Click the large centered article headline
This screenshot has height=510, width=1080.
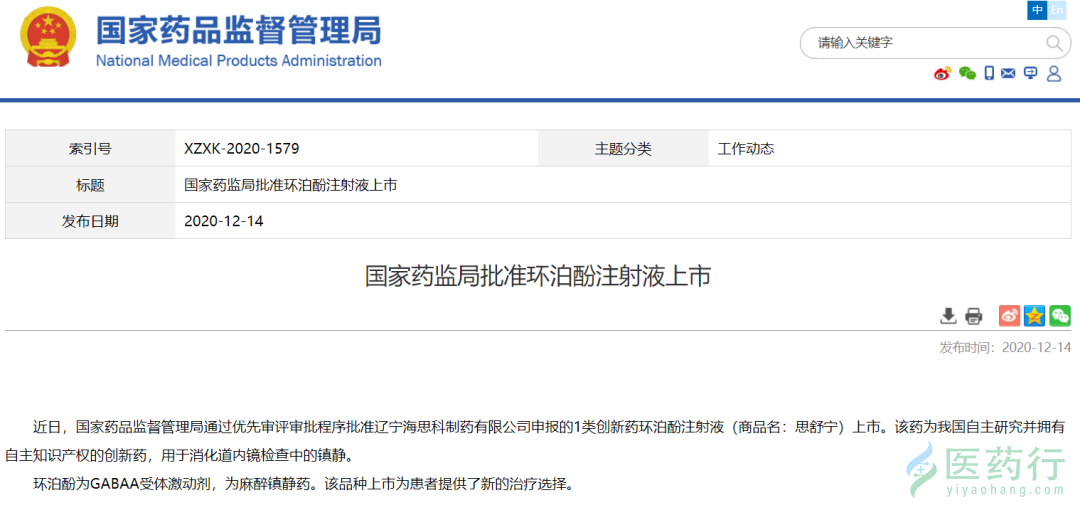point(537,276)
